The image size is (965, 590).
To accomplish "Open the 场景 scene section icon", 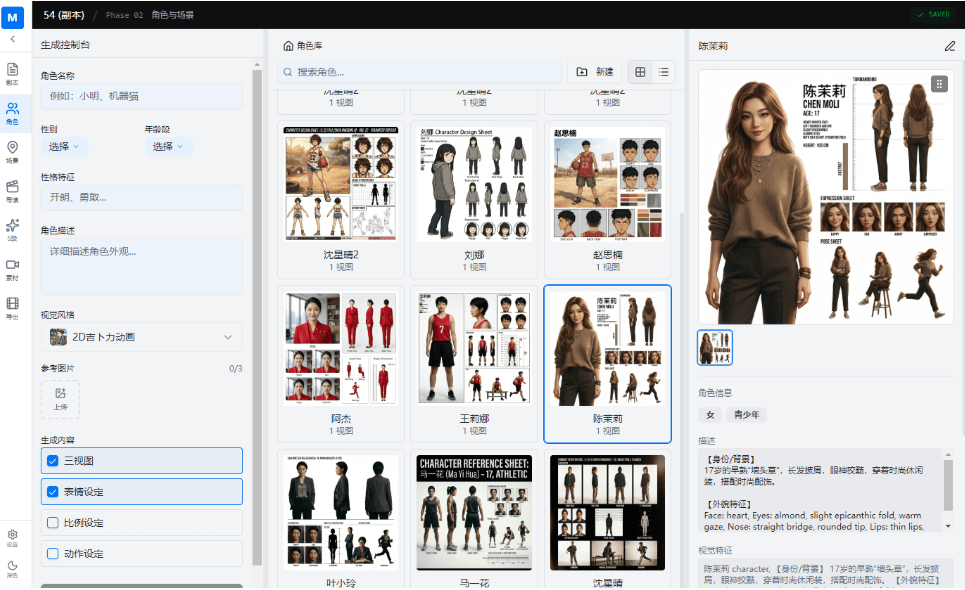I will coord(12,151).
